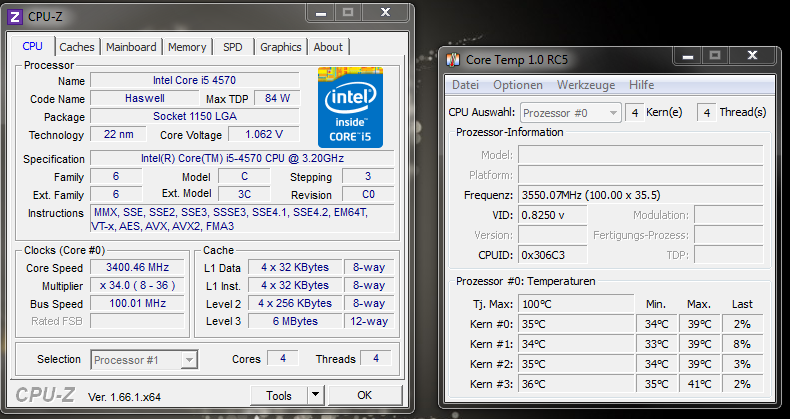Click the Kern #1 temperature '34°C'
The width and height of the screenshot is (790, 419).
click(576, 344)
